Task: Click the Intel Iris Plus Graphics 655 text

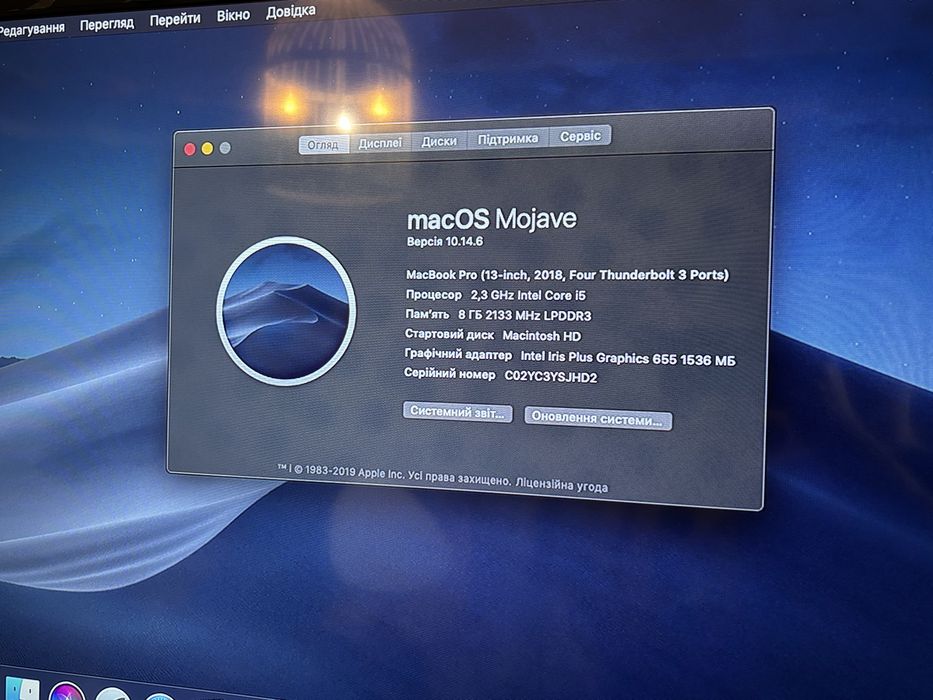Action: click(x=599, y=358)
